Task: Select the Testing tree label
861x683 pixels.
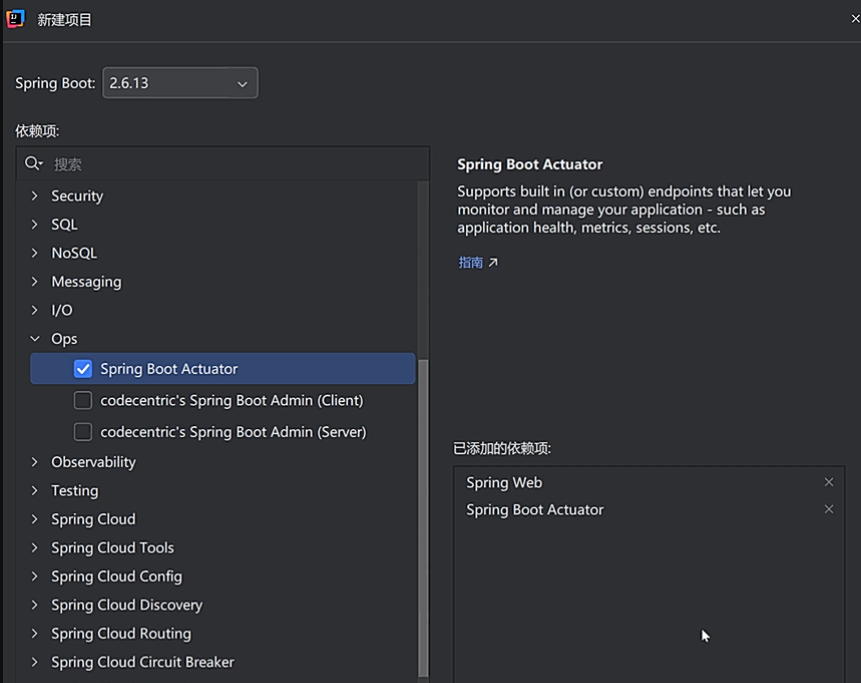Action: click(x=75, y=491)
